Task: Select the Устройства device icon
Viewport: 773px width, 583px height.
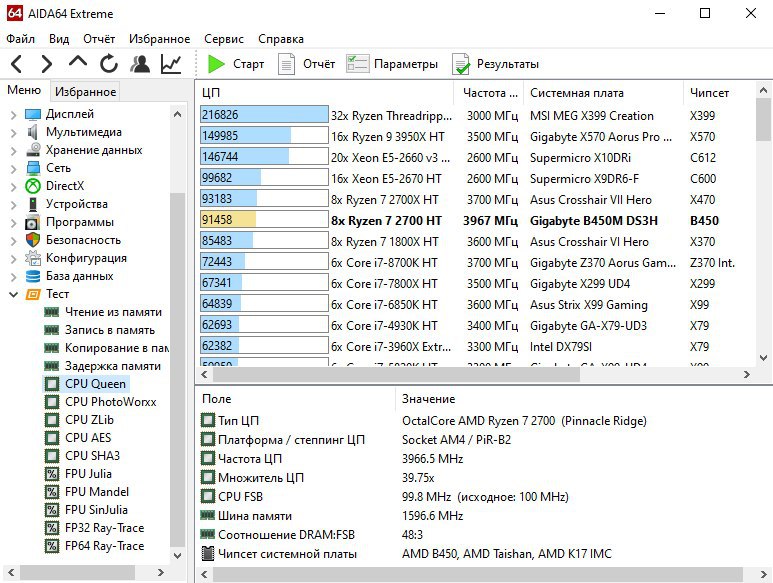Action: (33, 204)
